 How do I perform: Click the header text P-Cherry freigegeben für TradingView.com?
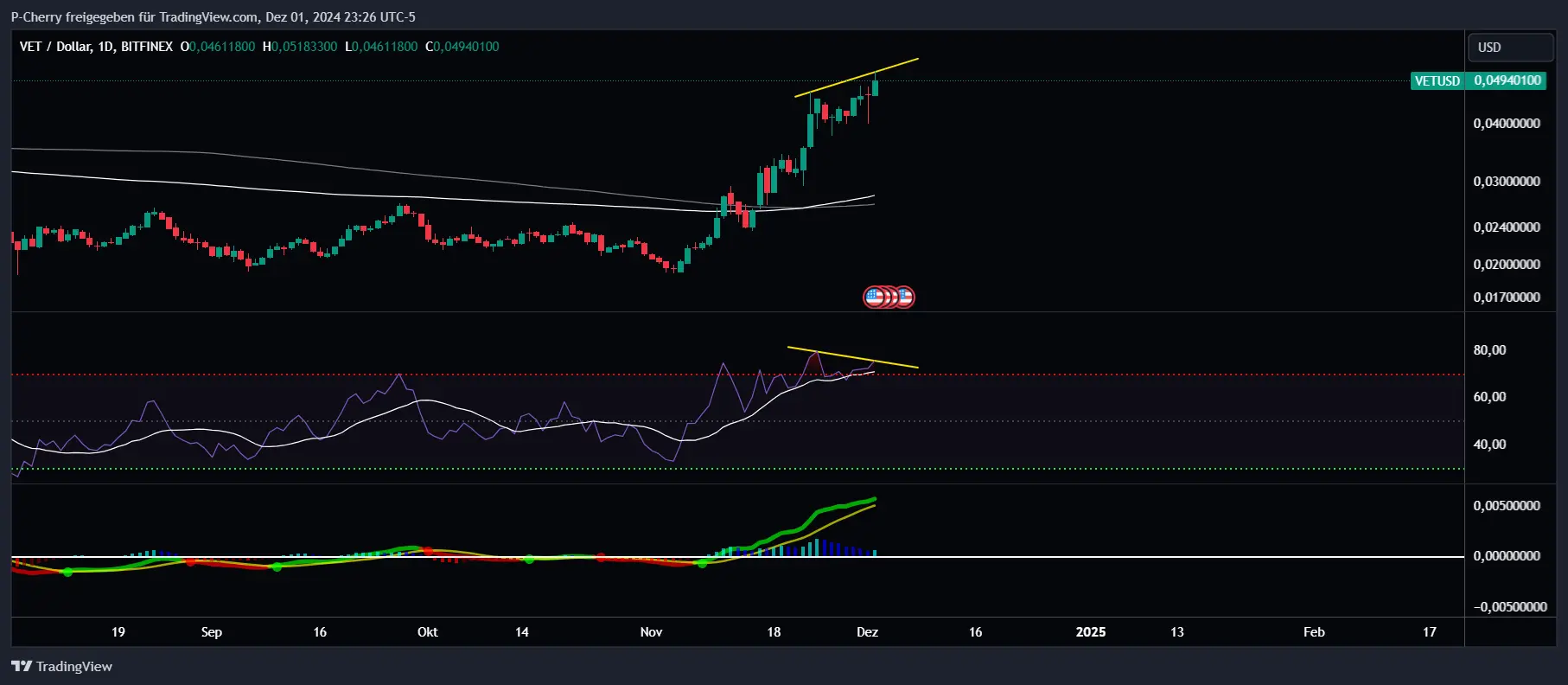pyautogui.click(x=134, y=17)
